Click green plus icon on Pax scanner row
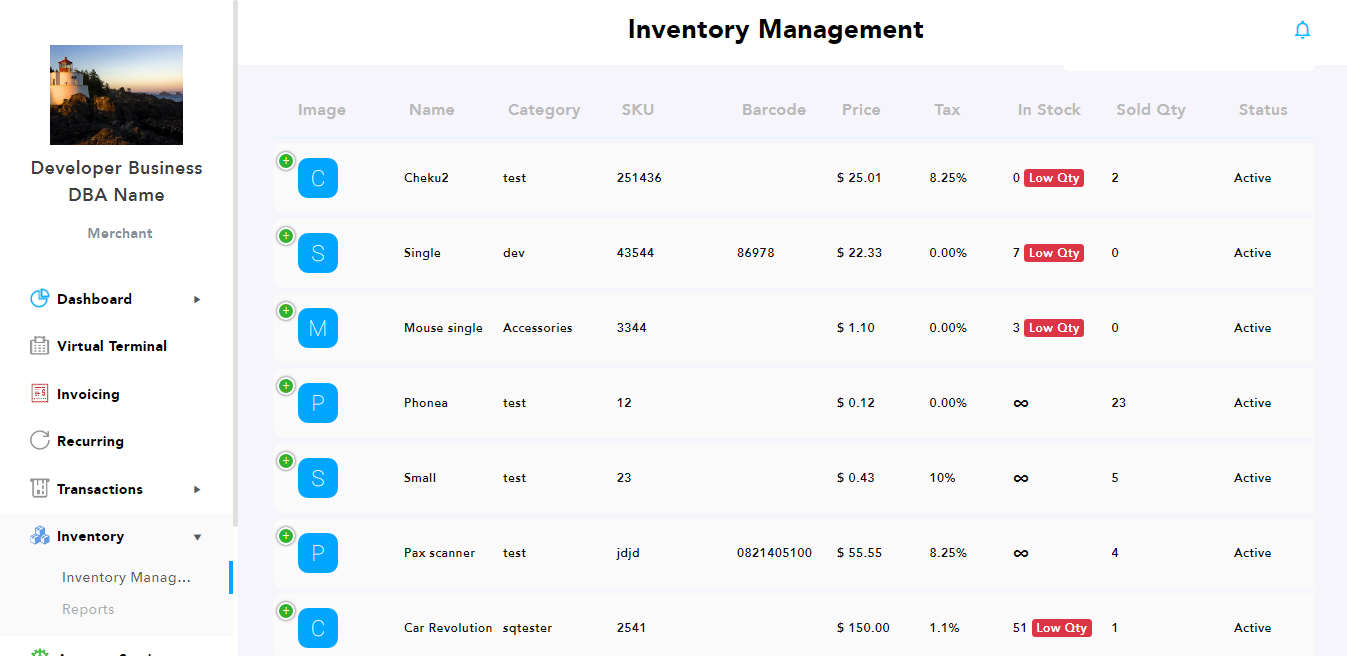 point(286,536)
